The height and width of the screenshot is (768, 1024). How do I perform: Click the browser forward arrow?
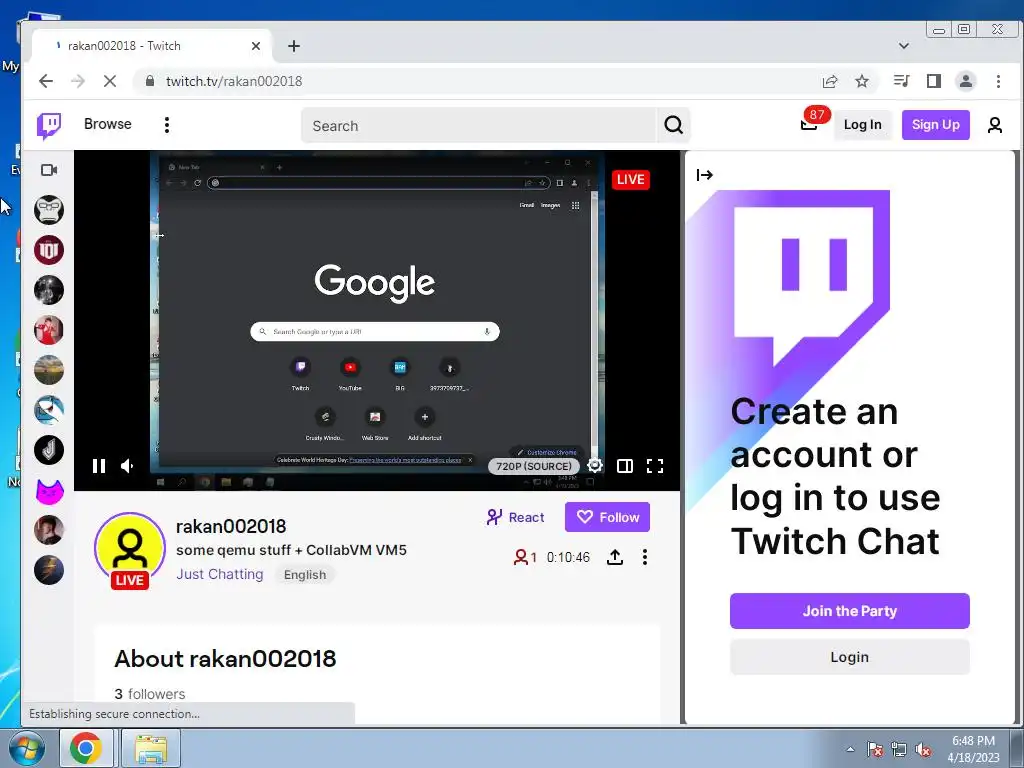(78, 81)
